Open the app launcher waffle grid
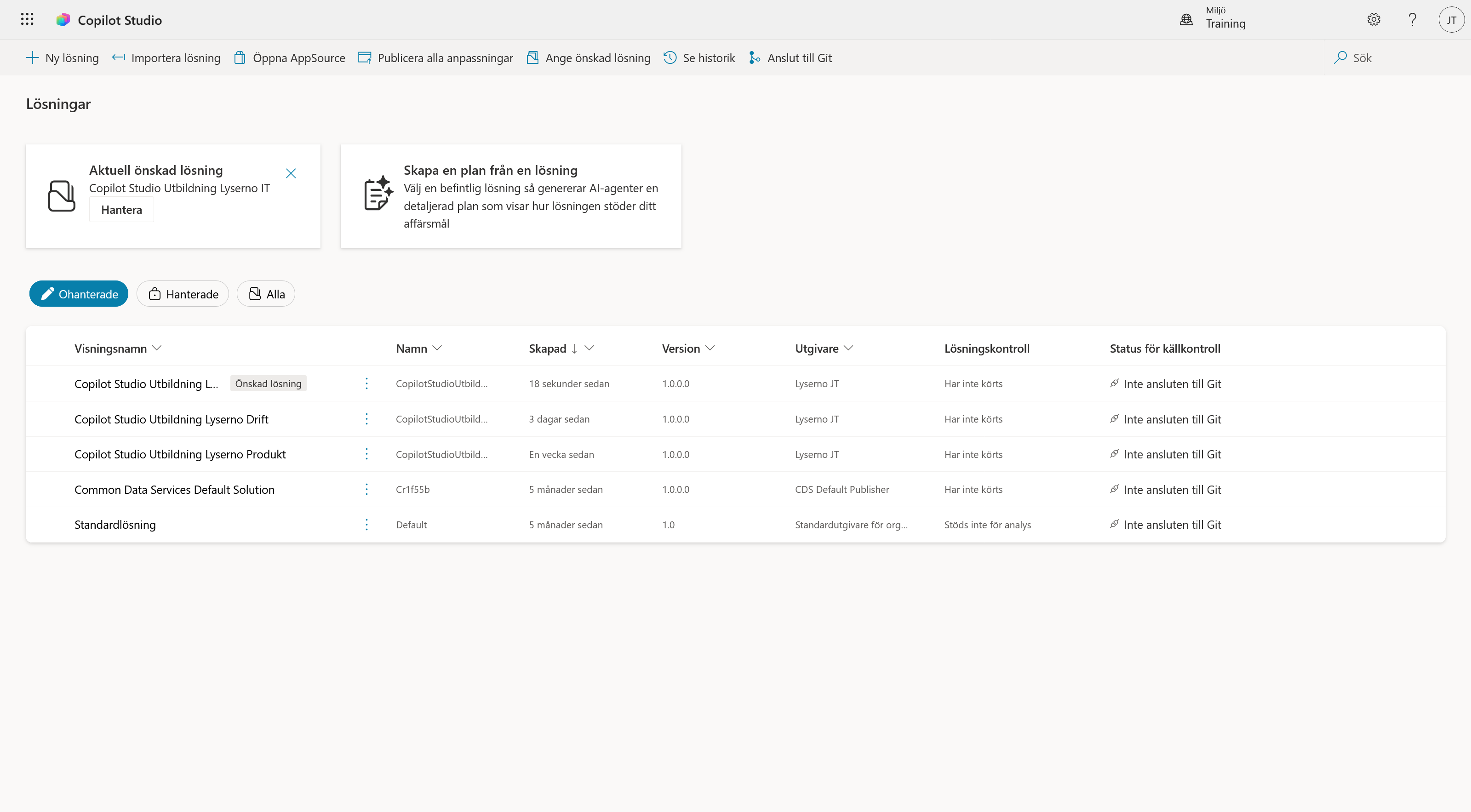The image size is (1471, 812). click(27, 19)
